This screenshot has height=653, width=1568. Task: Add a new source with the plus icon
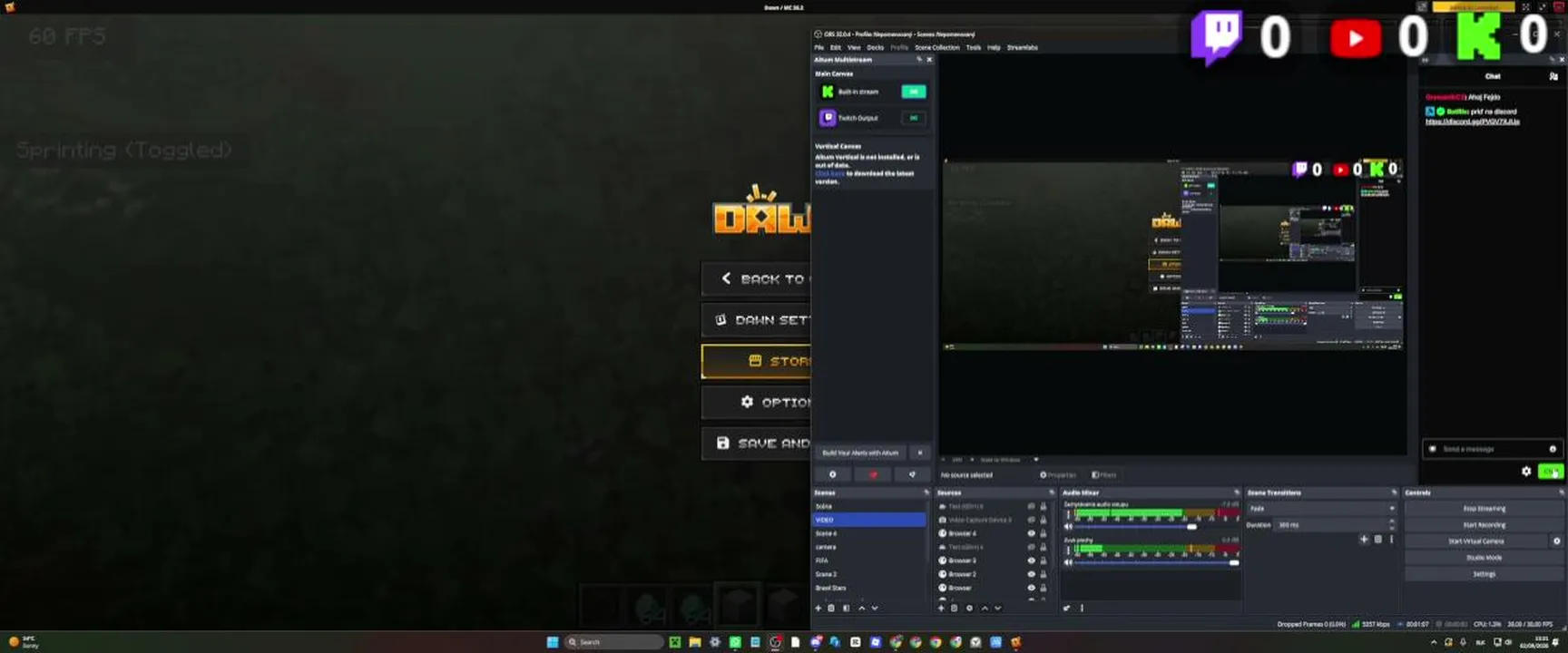941,608
